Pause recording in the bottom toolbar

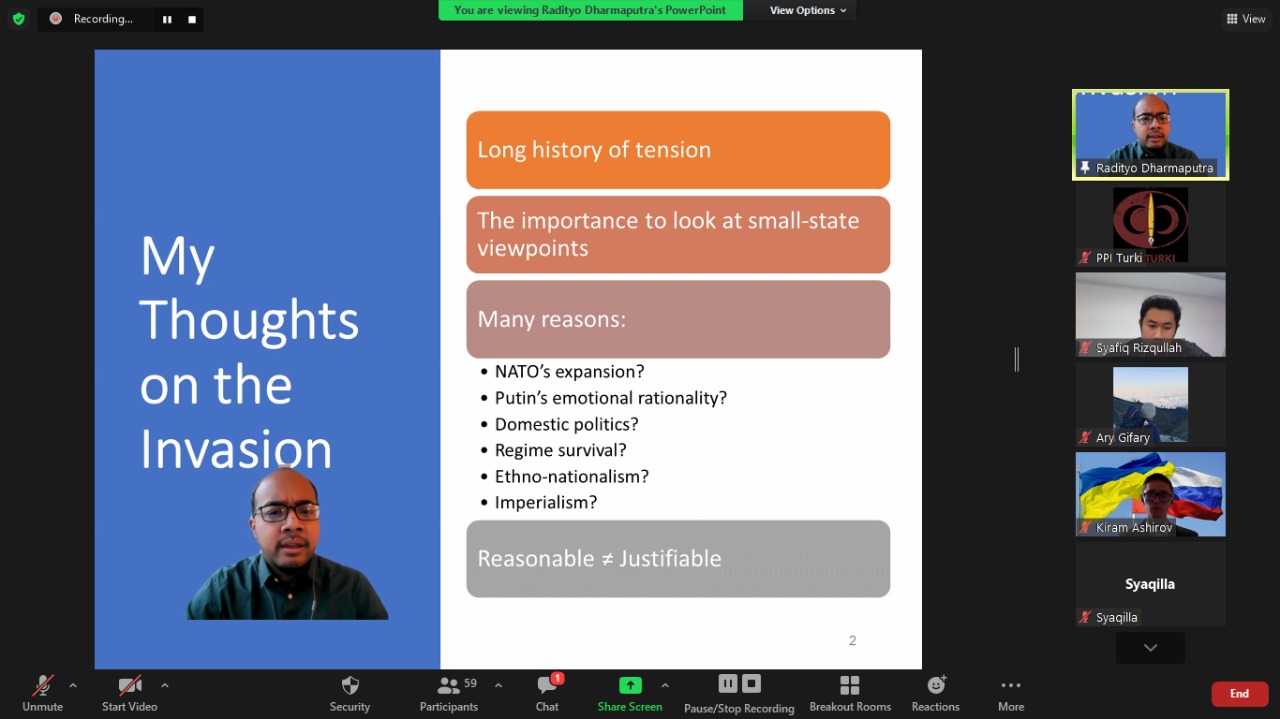click(728, 684)
